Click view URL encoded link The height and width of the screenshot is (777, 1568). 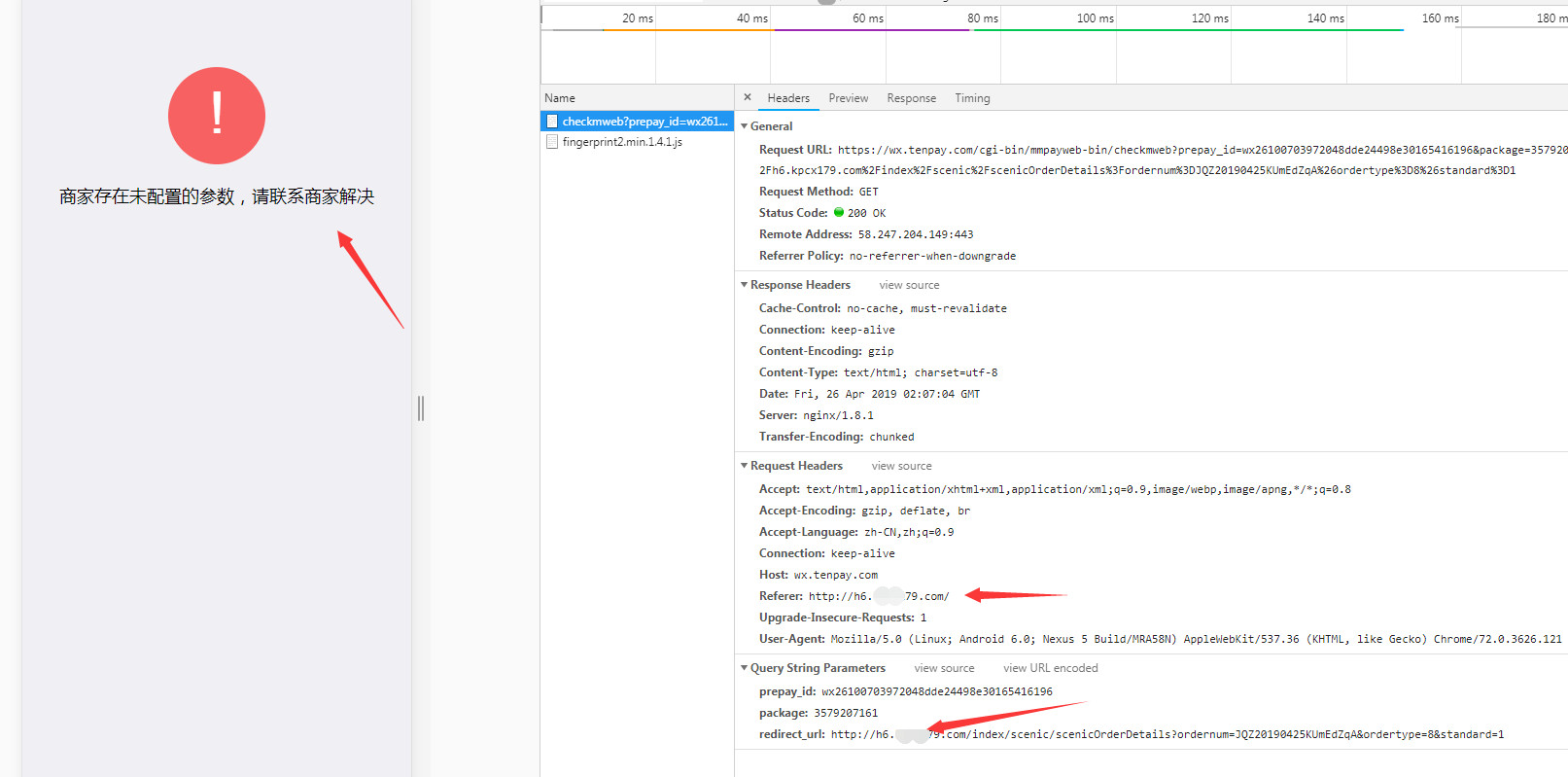point(1050,668)
